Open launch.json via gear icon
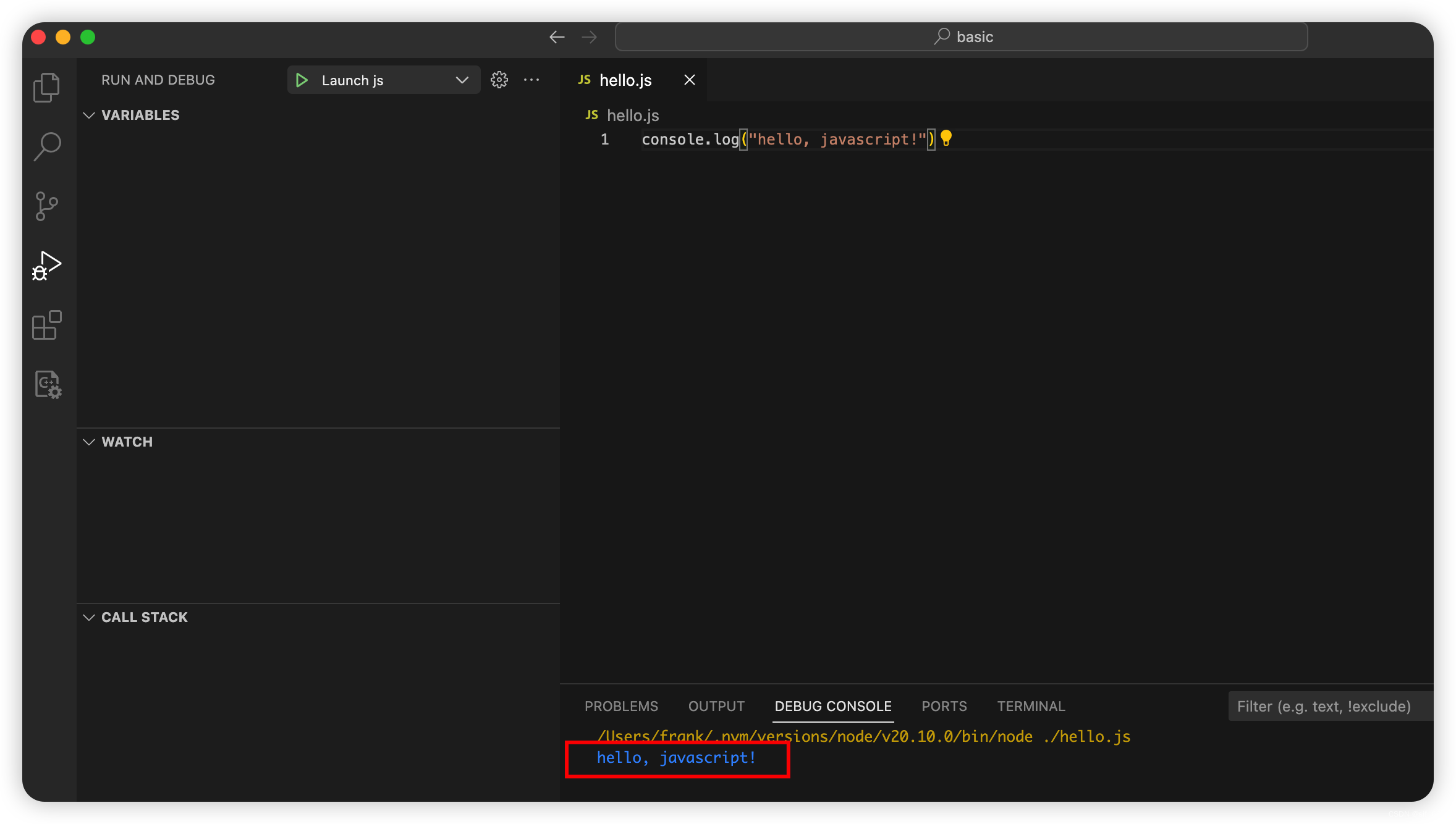The width and height of the screenshot is (1456, 824). (x=499, y=80)
